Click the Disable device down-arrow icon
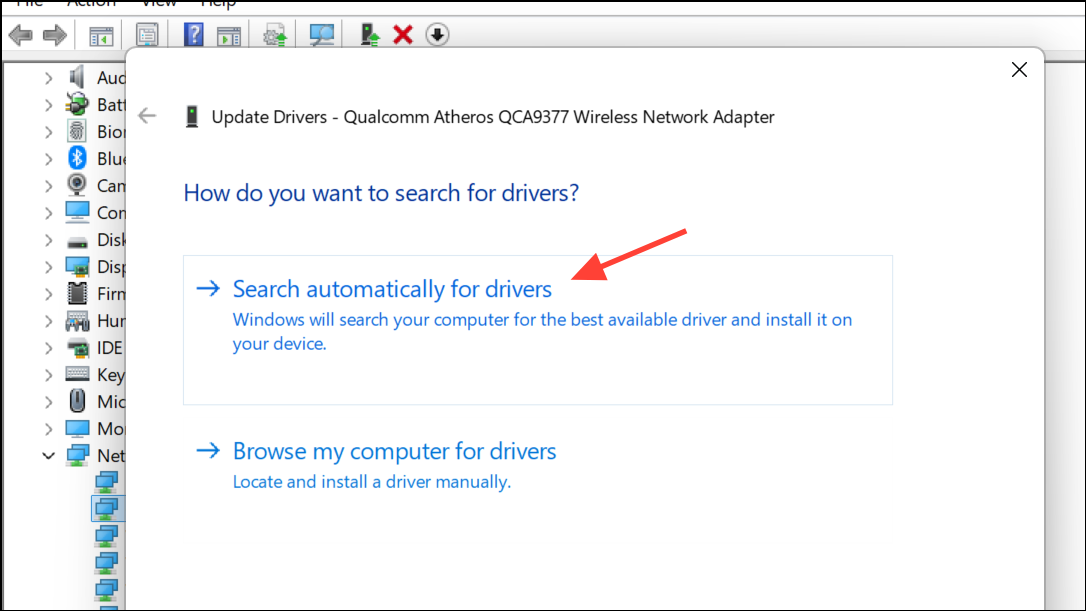1086x611 pixels. [437, 35]
